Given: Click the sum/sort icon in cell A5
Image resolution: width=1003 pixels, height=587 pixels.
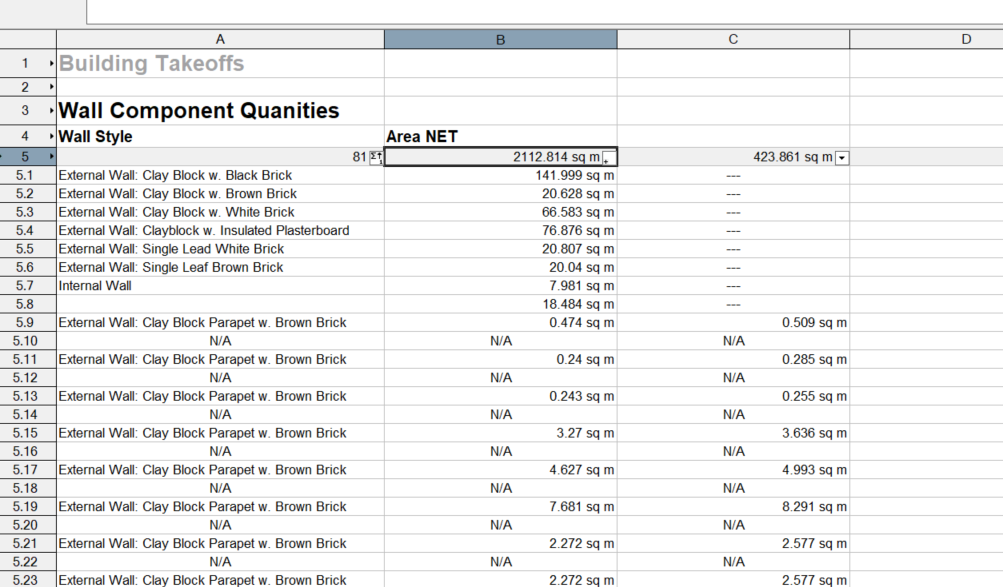Looking at the screenshot, I should pyautogui.click(x=376, y=157).
